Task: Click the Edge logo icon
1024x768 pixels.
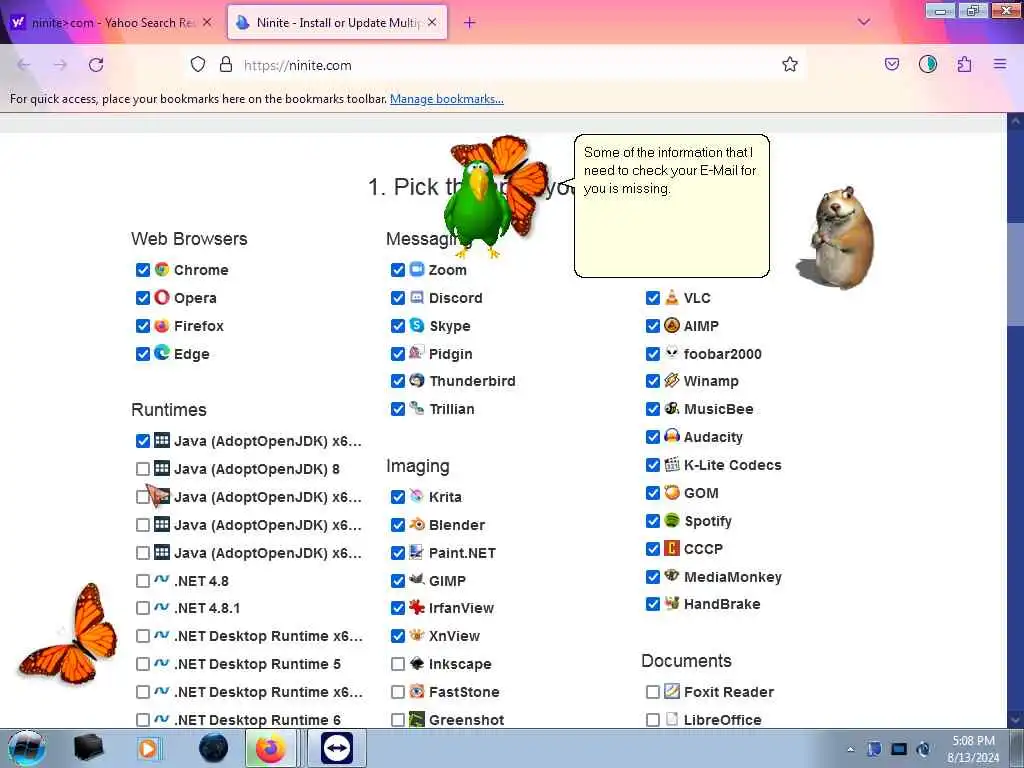Action: pyautogui.click(x=162, y=353)
